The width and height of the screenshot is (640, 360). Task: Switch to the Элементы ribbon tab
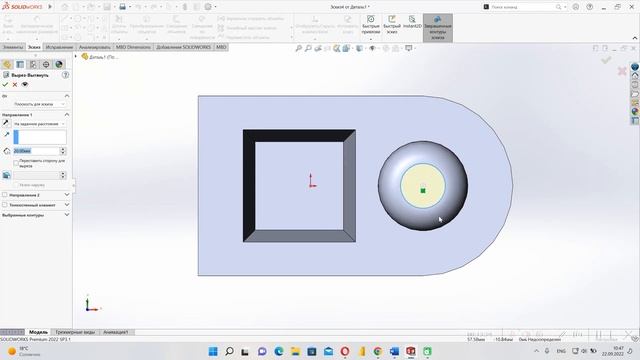pos(13,47)
